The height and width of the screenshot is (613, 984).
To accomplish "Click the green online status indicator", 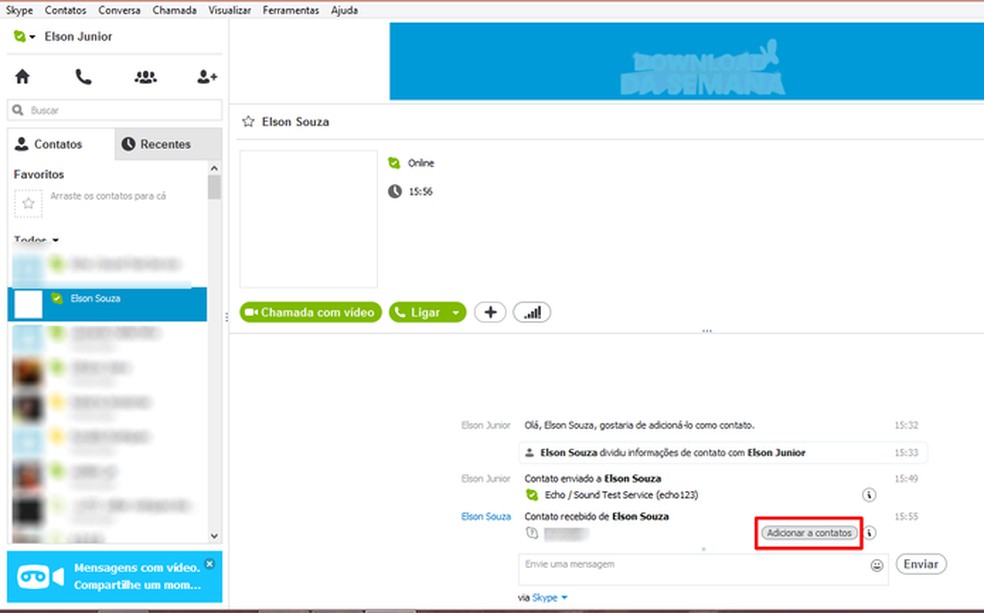I will tap(396, 163).
